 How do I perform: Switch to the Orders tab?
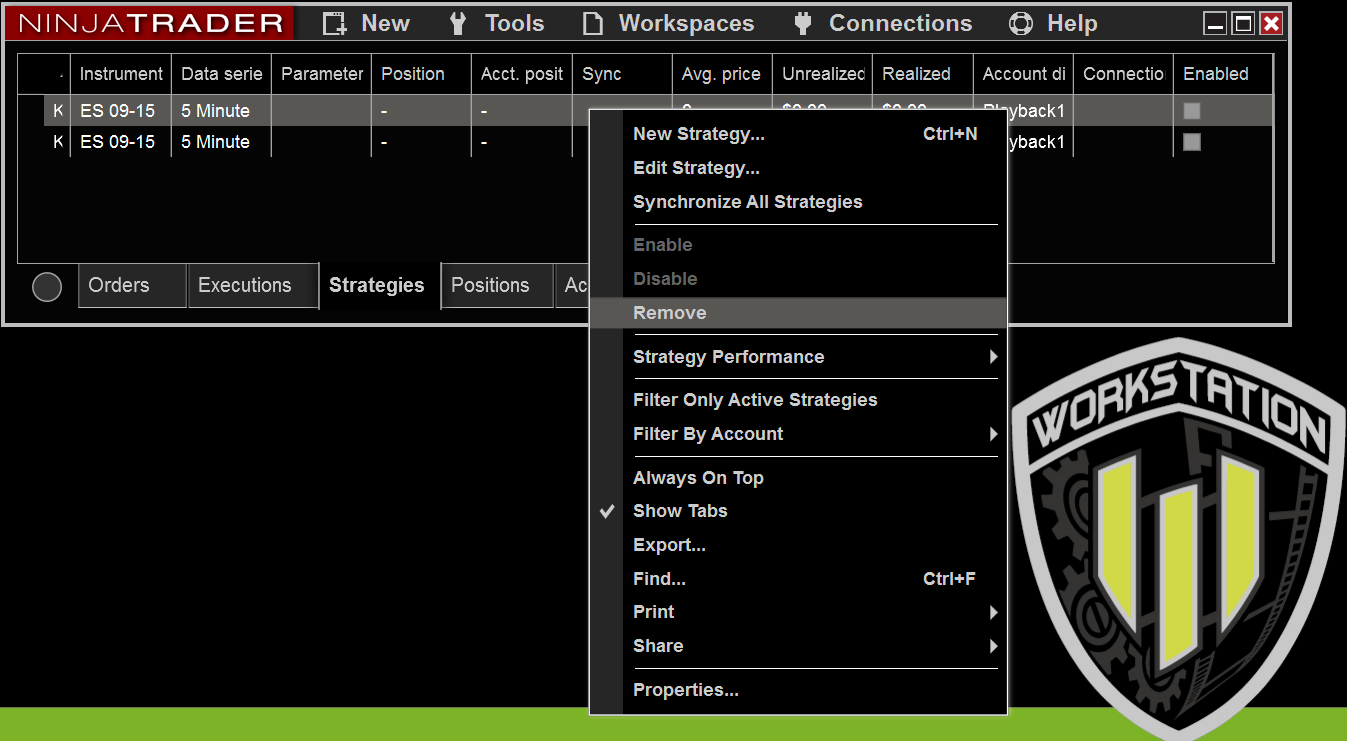pyautogui.click(x=132, y=286)
